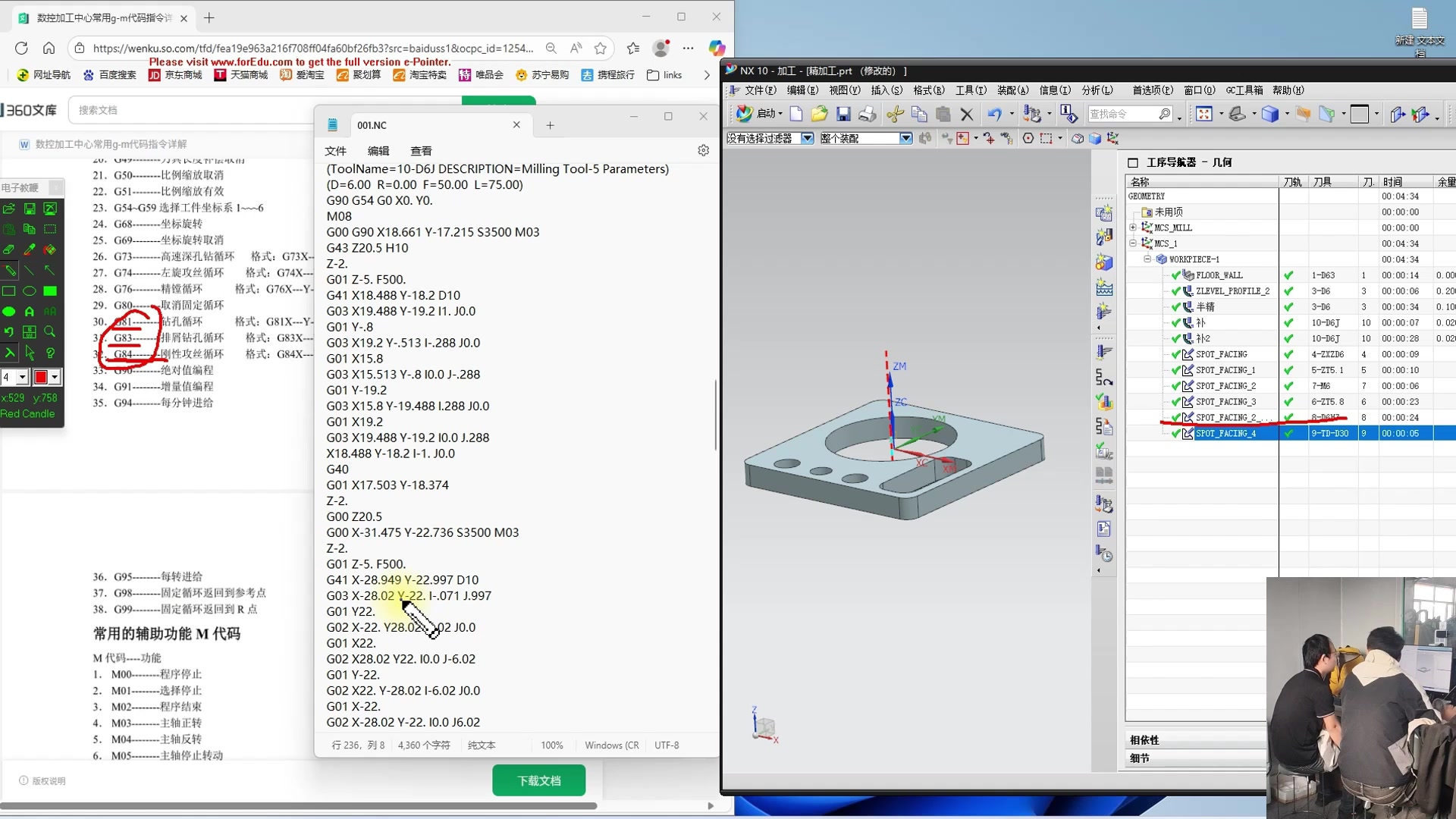The width and height of the screenshot is (1456, 819).
Task: Open the 分析(L) menu in NX
Action: pos(1097,90)
